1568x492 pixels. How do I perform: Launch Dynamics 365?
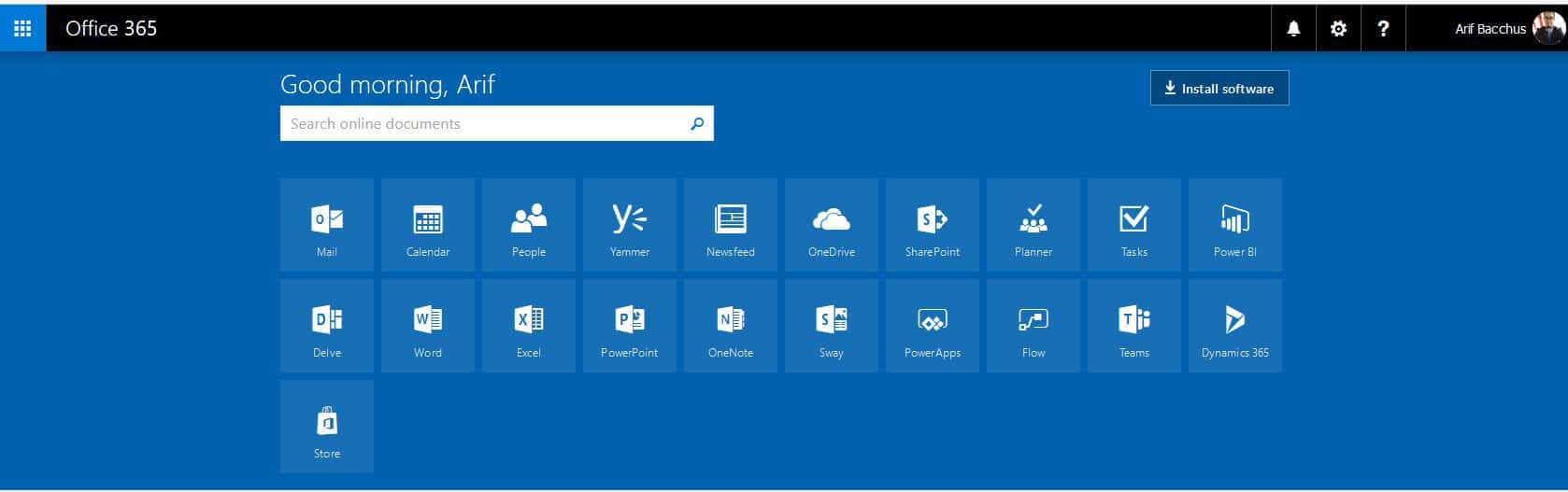[1235, 326]
